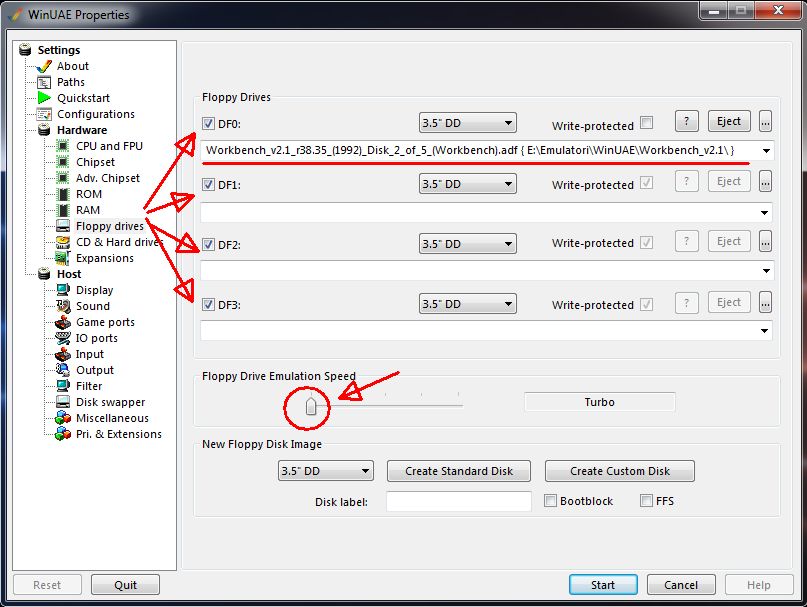Select Expansions in the Hardware tree

(x=105, y=258)
